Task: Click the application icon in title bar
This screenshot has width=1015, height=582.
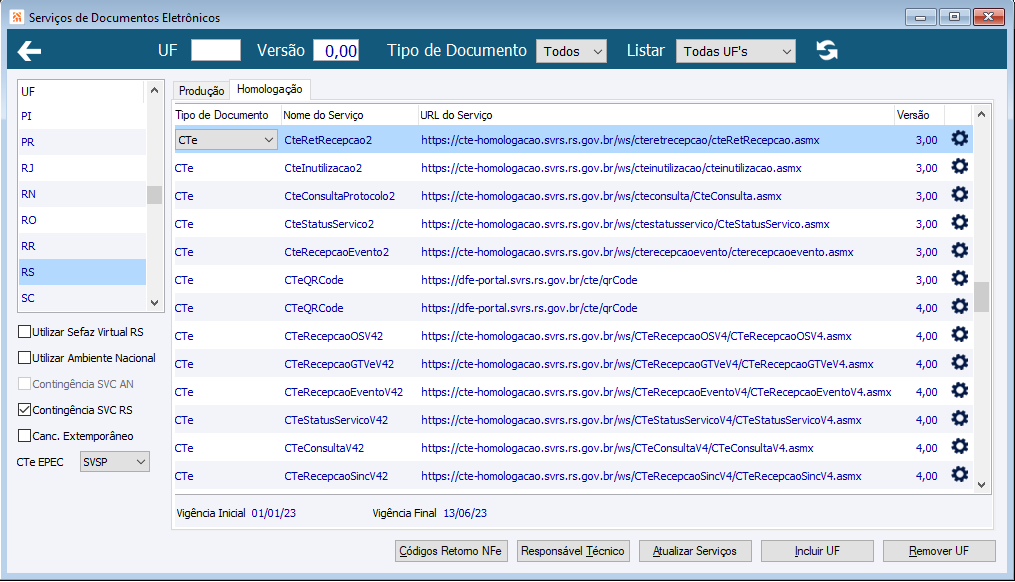Action: pyautogui.click(x=17, y=17)
